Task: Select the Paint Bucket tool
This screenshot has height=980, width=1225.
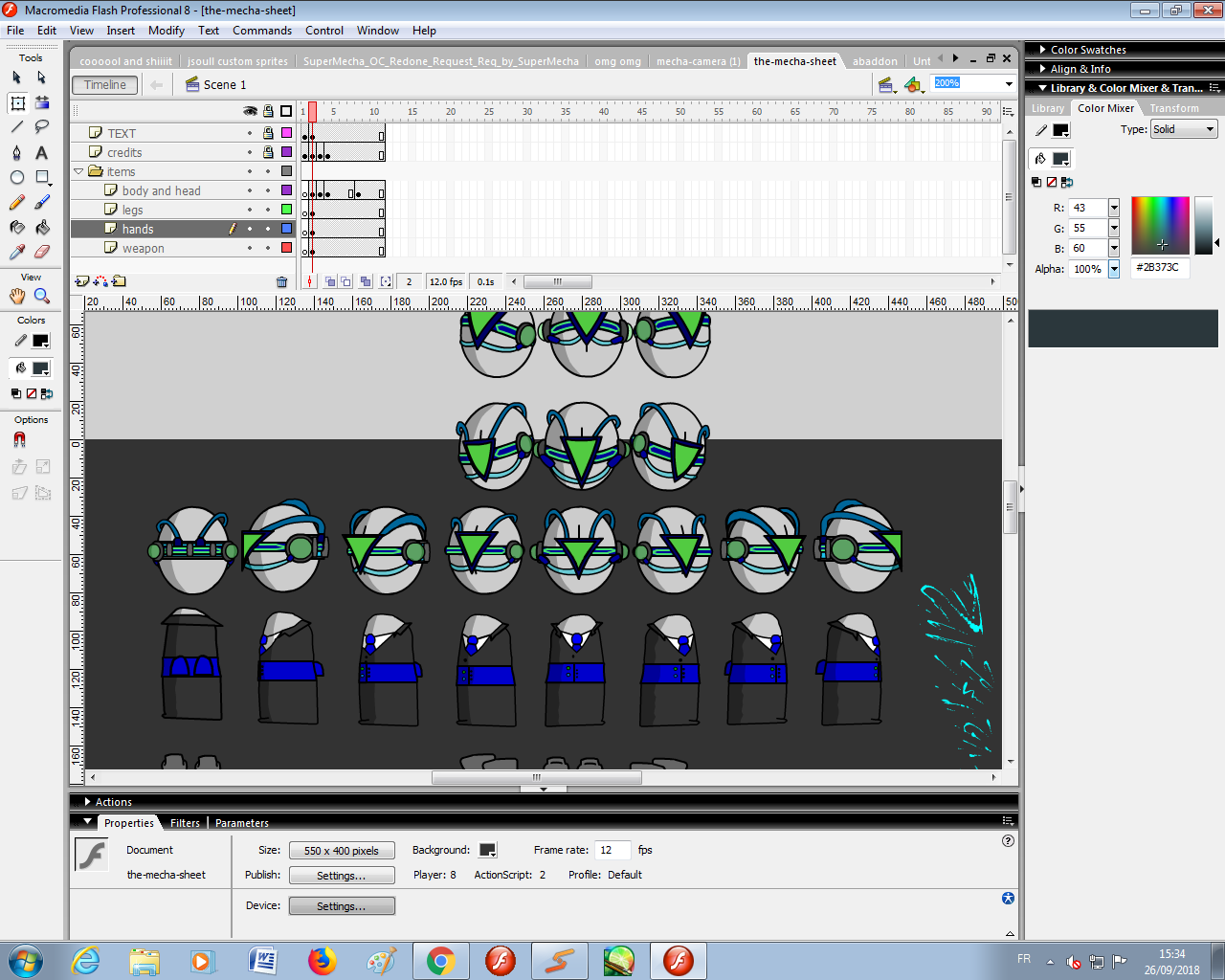Action: point(42,227)
